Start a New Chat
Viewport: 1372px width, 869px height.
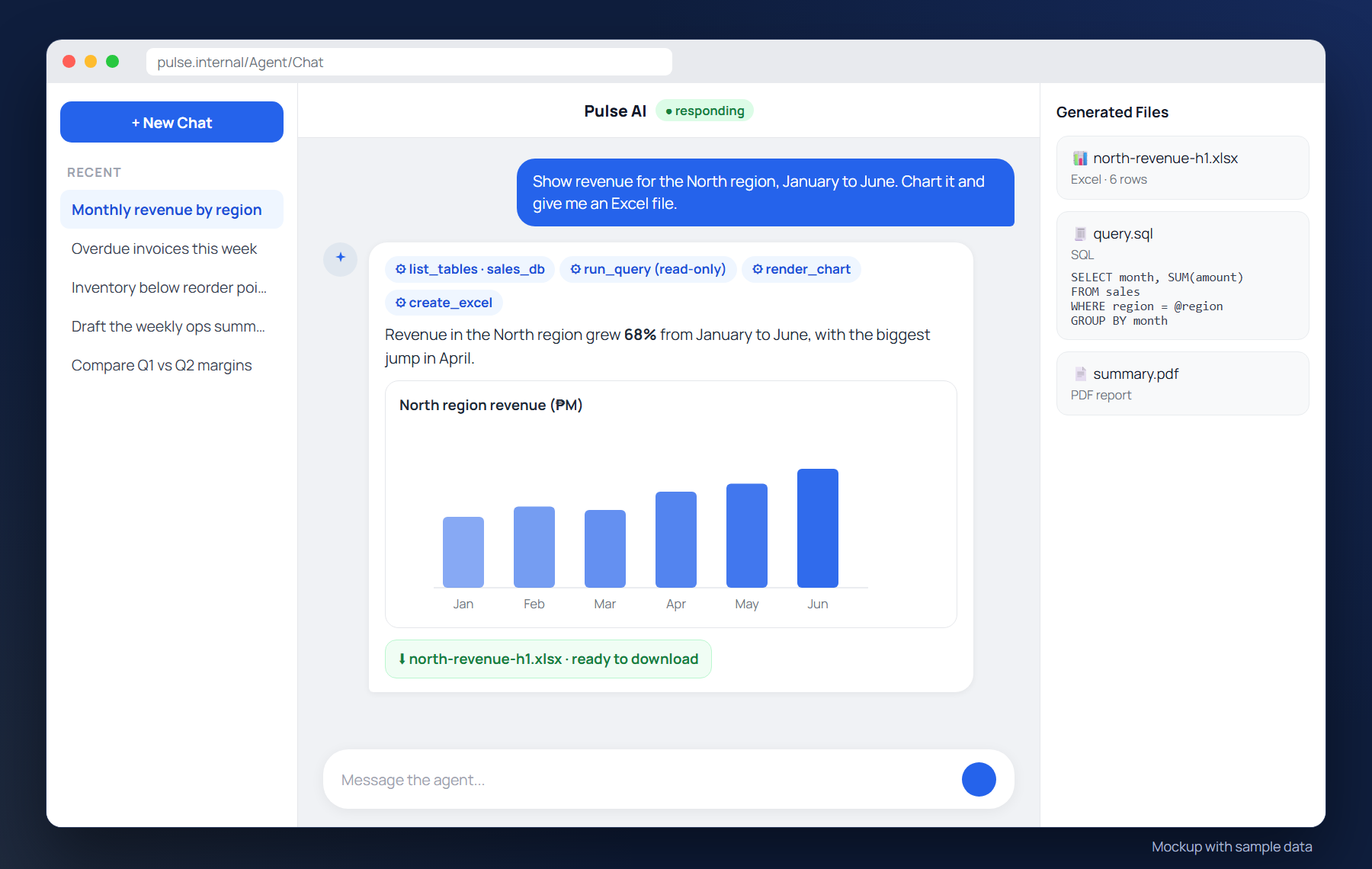[171, 122]
